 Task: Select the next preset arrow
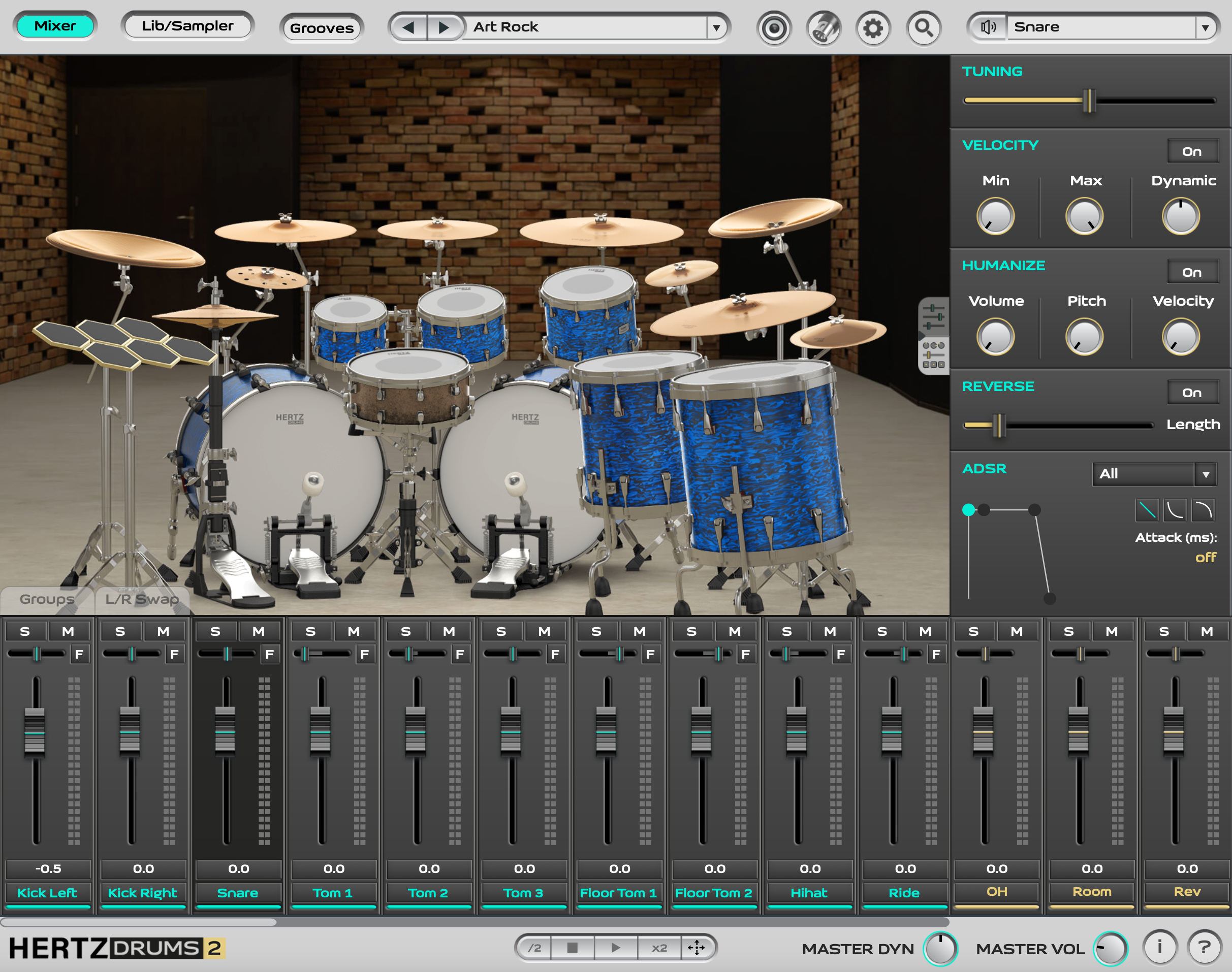[x=444, y=27]
